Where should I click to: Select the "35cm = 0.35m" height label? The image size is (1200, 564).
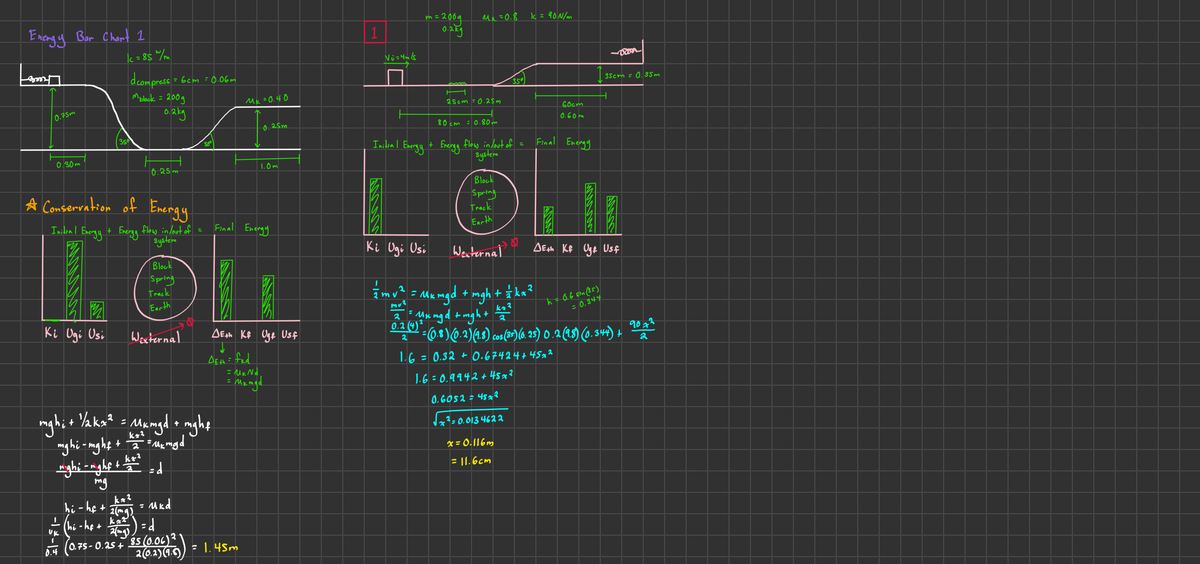coord(633,76)
